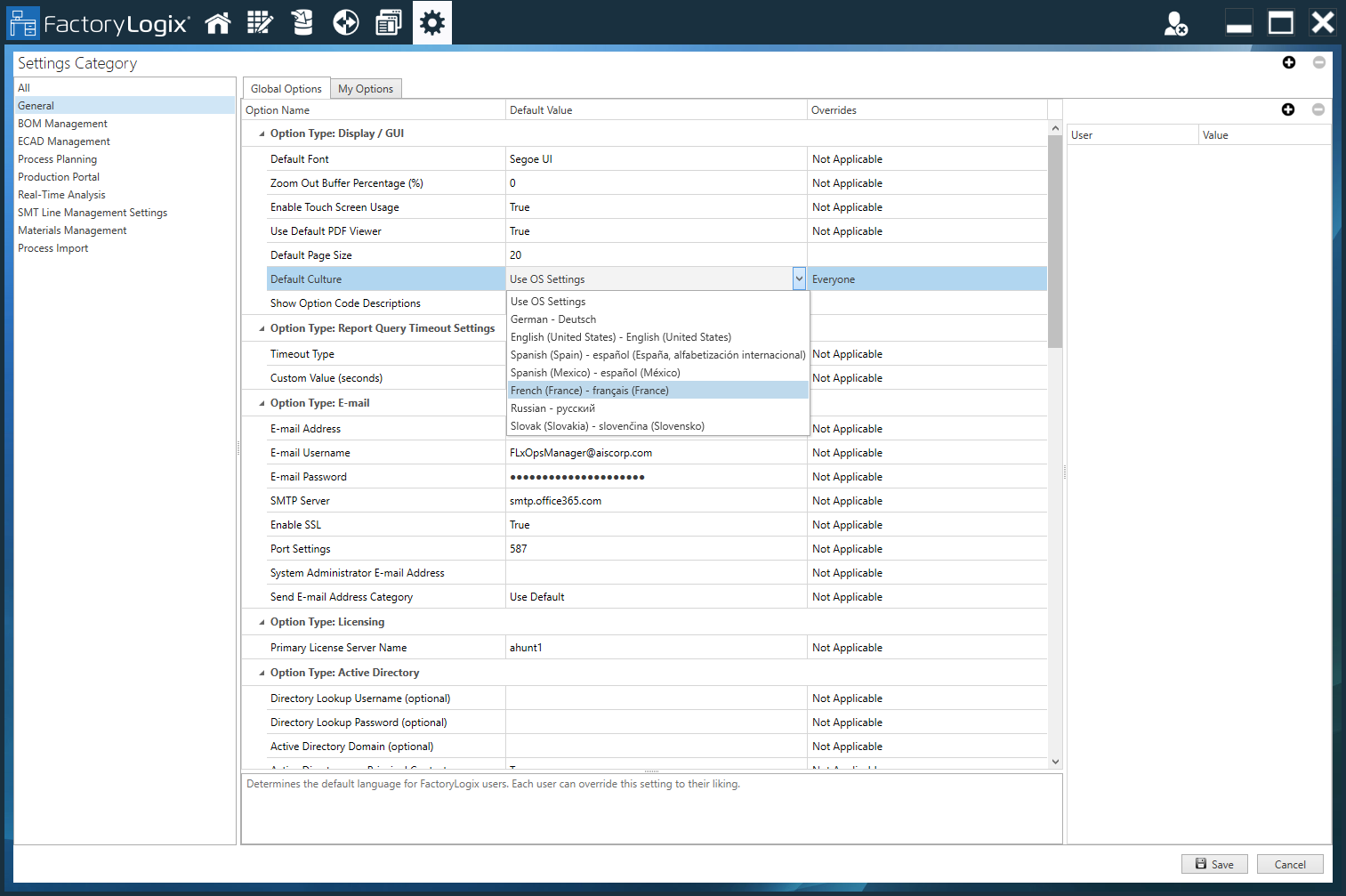The width and height of the screenshot is (1346, 896).
Task: Click minus icon above User override list
Action: (x=1318, y=109)
